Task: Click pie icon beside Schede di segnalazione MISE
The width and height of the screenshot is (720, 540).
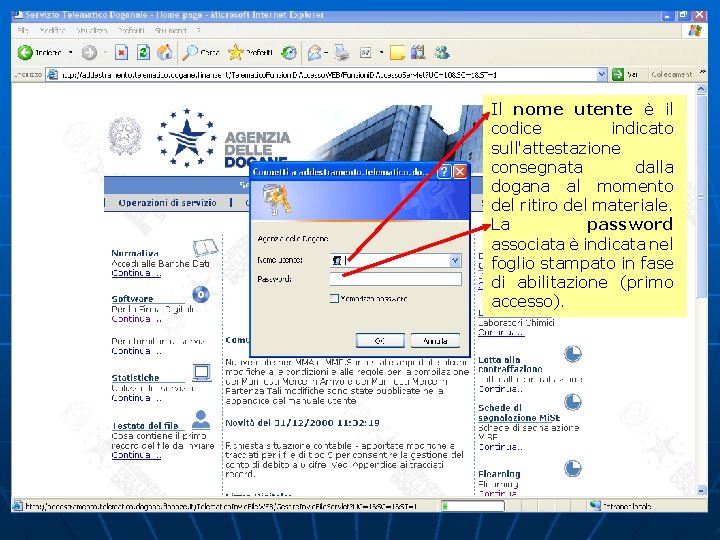Action: tap(573, 402)
